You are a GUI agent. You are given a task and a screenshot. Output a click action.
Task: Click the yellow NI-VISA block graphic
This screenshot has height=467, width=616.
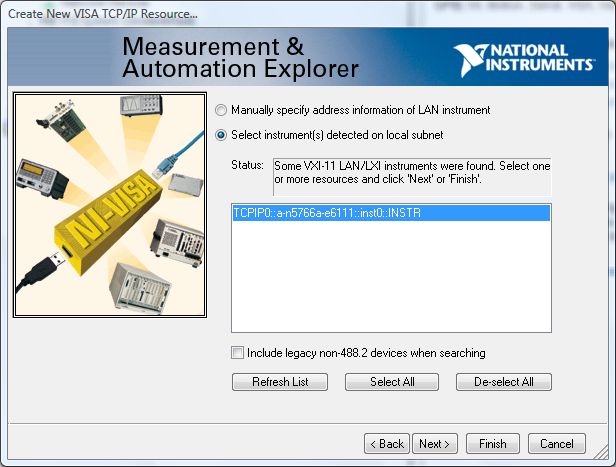pyautogui.click(x=107, y=214)
